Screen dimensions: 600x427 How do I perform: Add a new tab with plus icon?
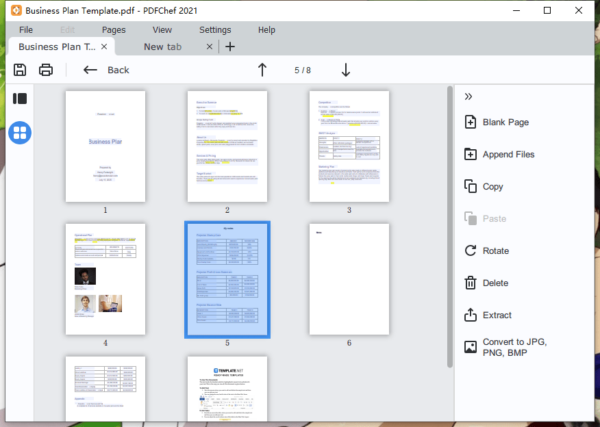click(230, 47)
